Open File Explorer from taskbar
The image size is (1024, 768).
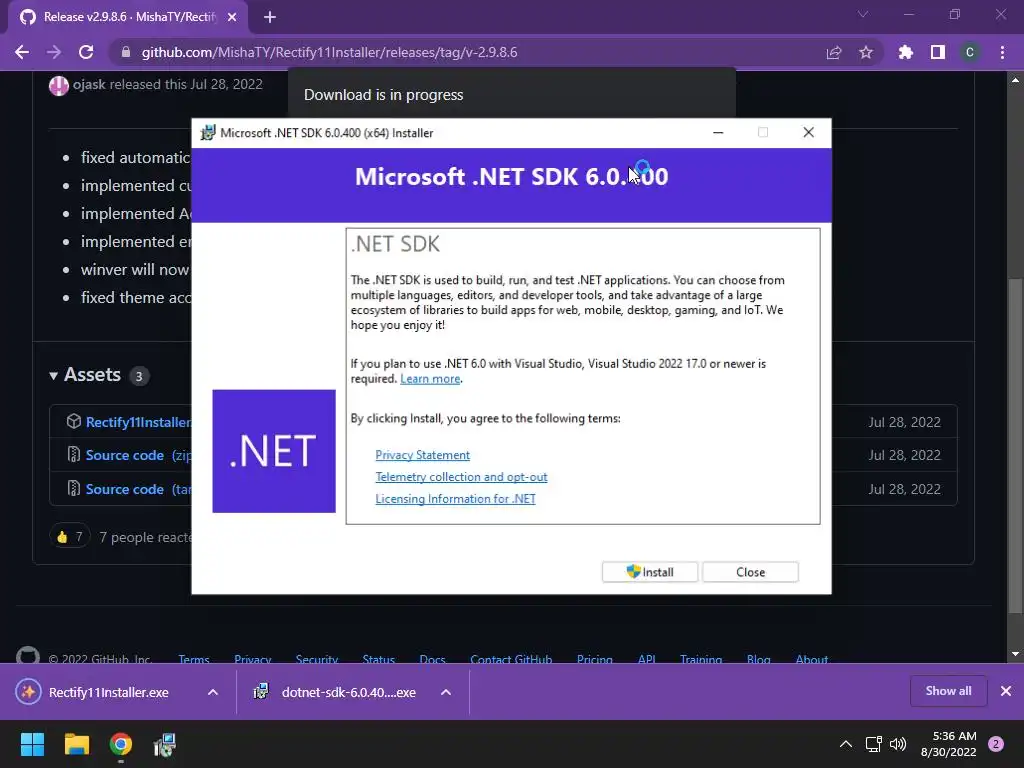[x=76, y=744]
